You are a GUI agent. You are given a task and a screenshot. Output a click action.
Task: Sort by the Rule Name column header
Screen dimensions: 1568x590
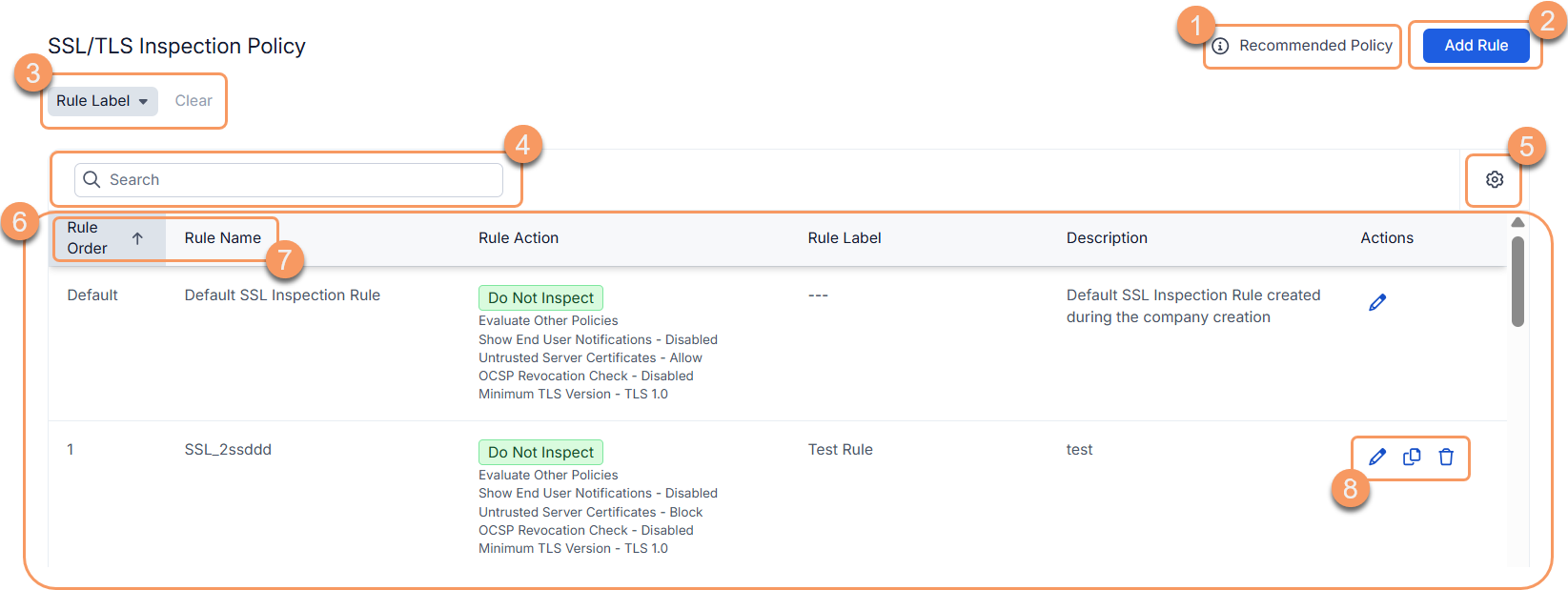click(x=223, y=238)
